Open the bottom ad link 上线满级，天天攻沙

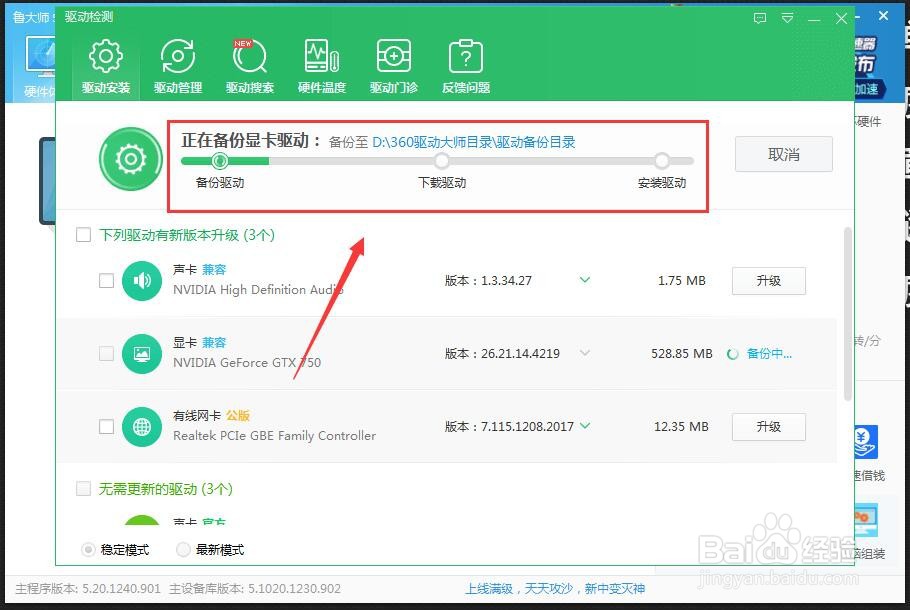pyautogui.click(x=555, y=589)
